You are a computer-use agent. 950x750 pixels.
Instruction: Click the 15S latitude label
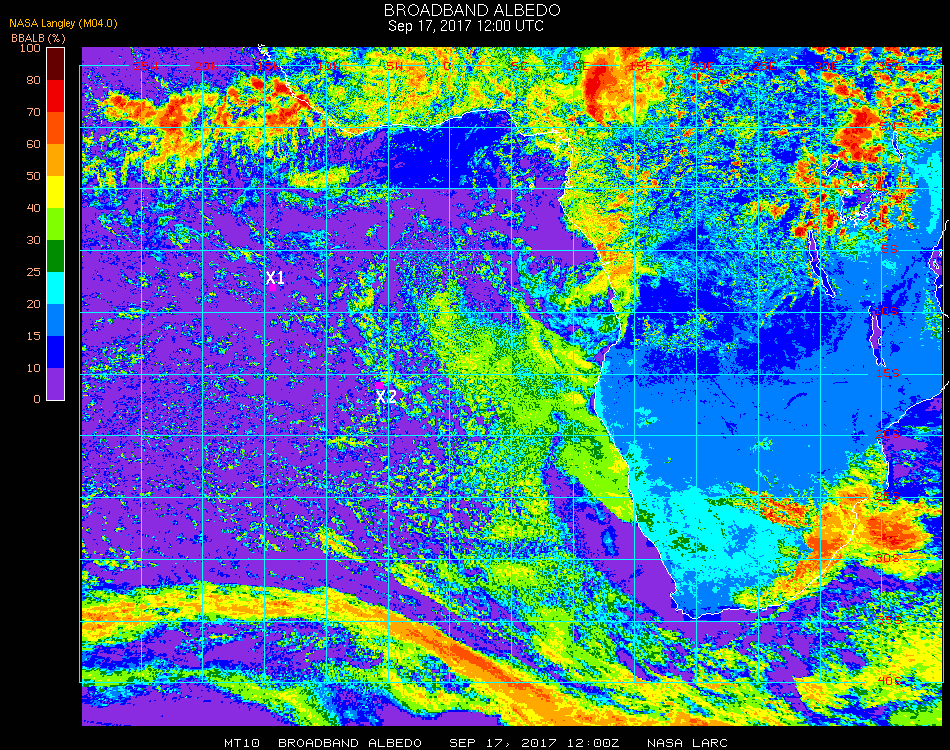[888, 373]
